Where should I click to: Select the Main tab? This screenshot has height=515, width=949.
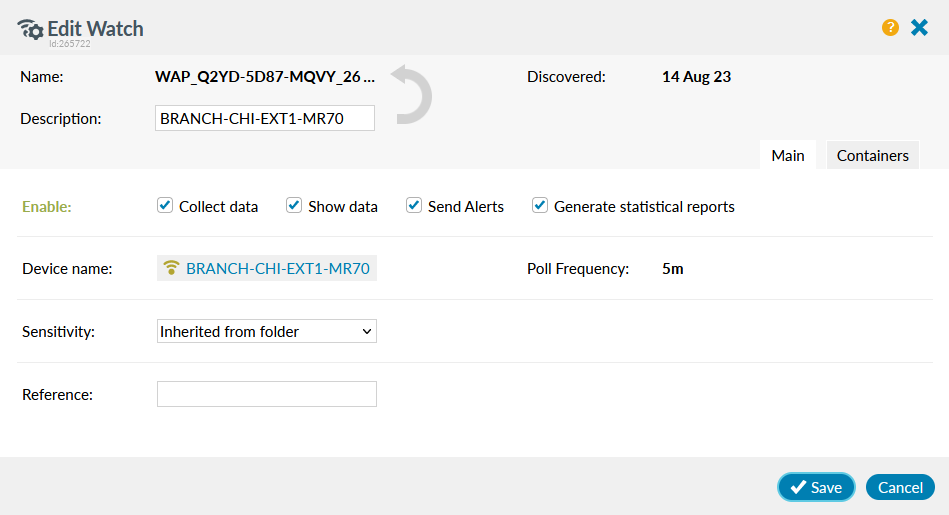point(787,155)
